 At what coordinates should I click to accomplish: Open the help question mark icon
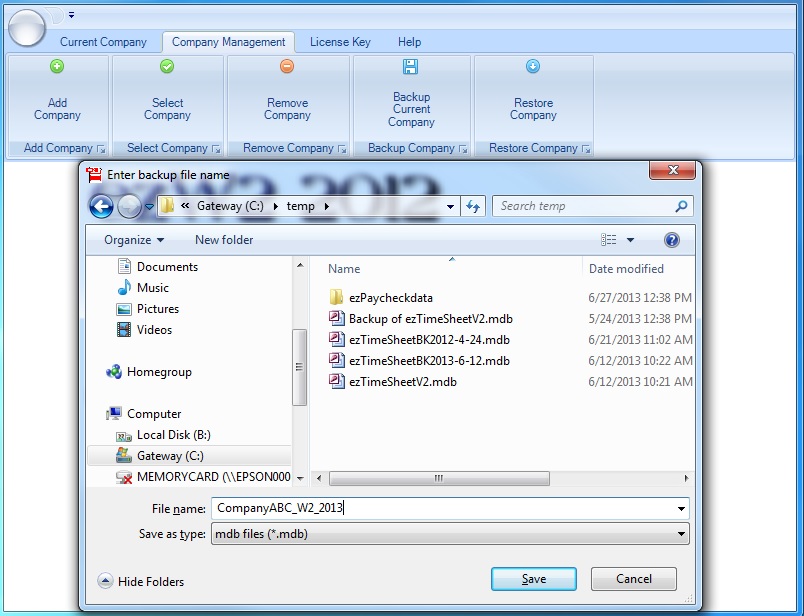pos(671,240)
